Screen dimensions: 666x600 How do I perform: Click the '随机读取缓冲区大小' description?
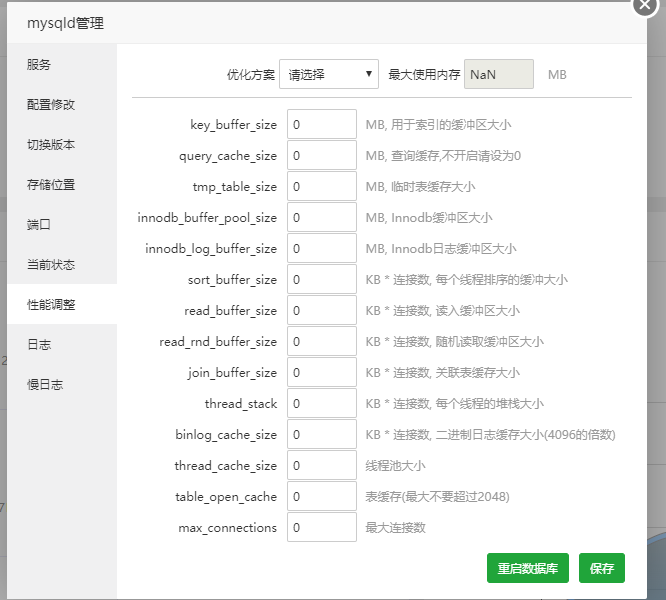(490, 341)
